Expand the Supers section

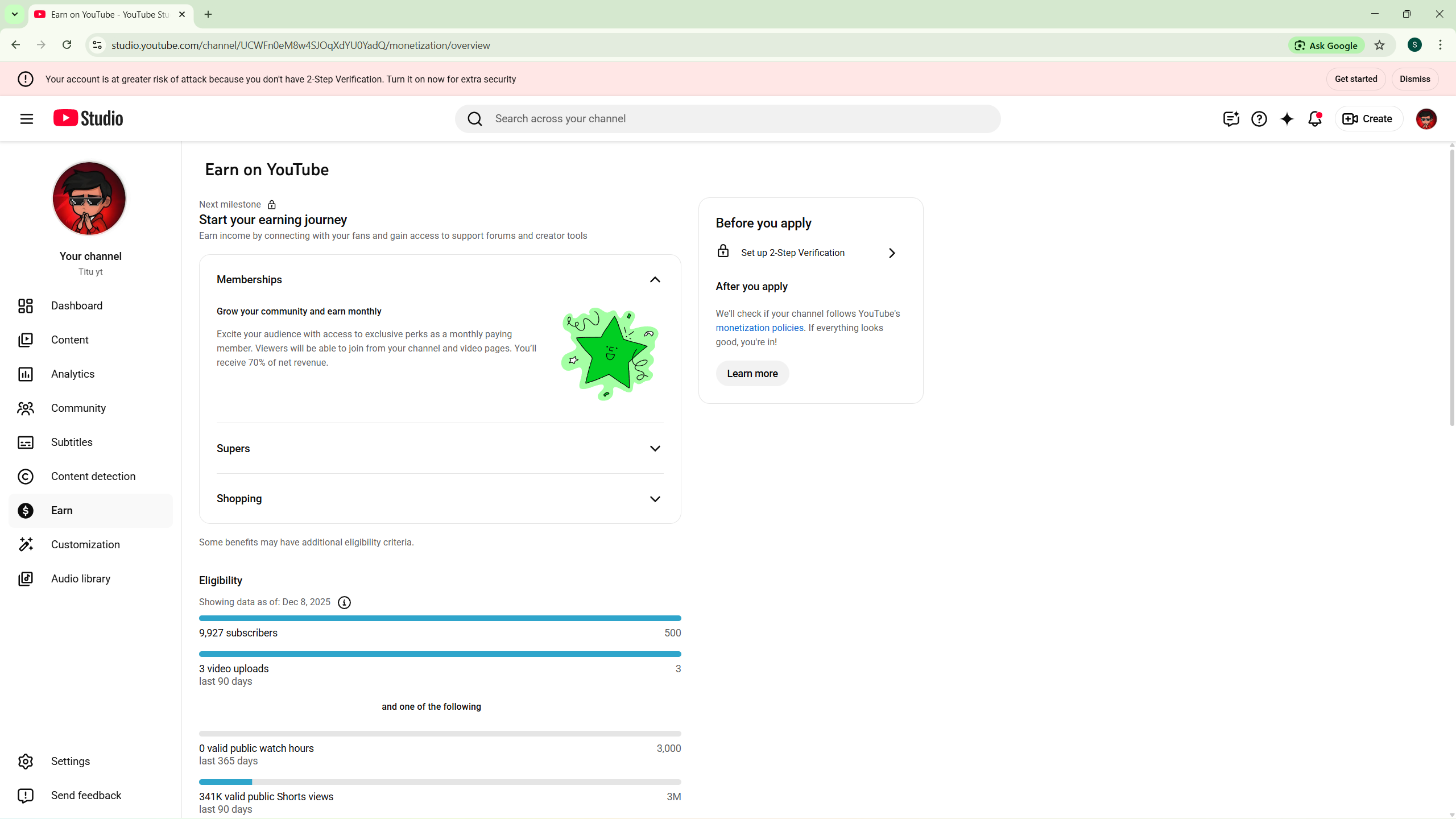pos(655,449)
